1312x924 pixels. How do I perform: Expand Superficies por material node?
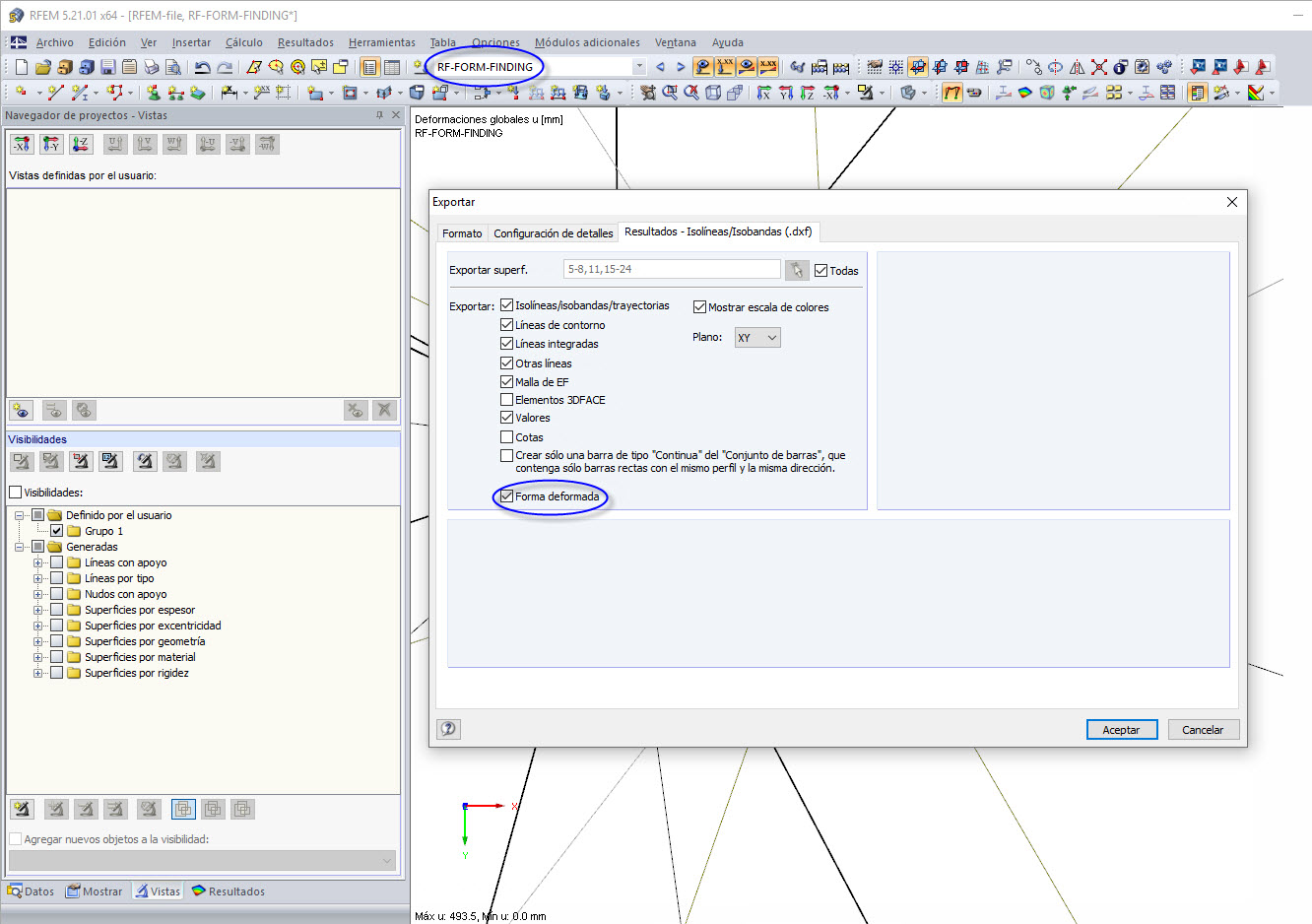click(38, 657)
